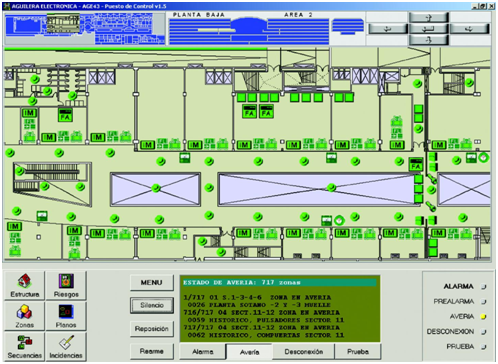The height and width of the screenshot is (364, 498).
Task: Click the MENU button
Action: coord(152,283)
